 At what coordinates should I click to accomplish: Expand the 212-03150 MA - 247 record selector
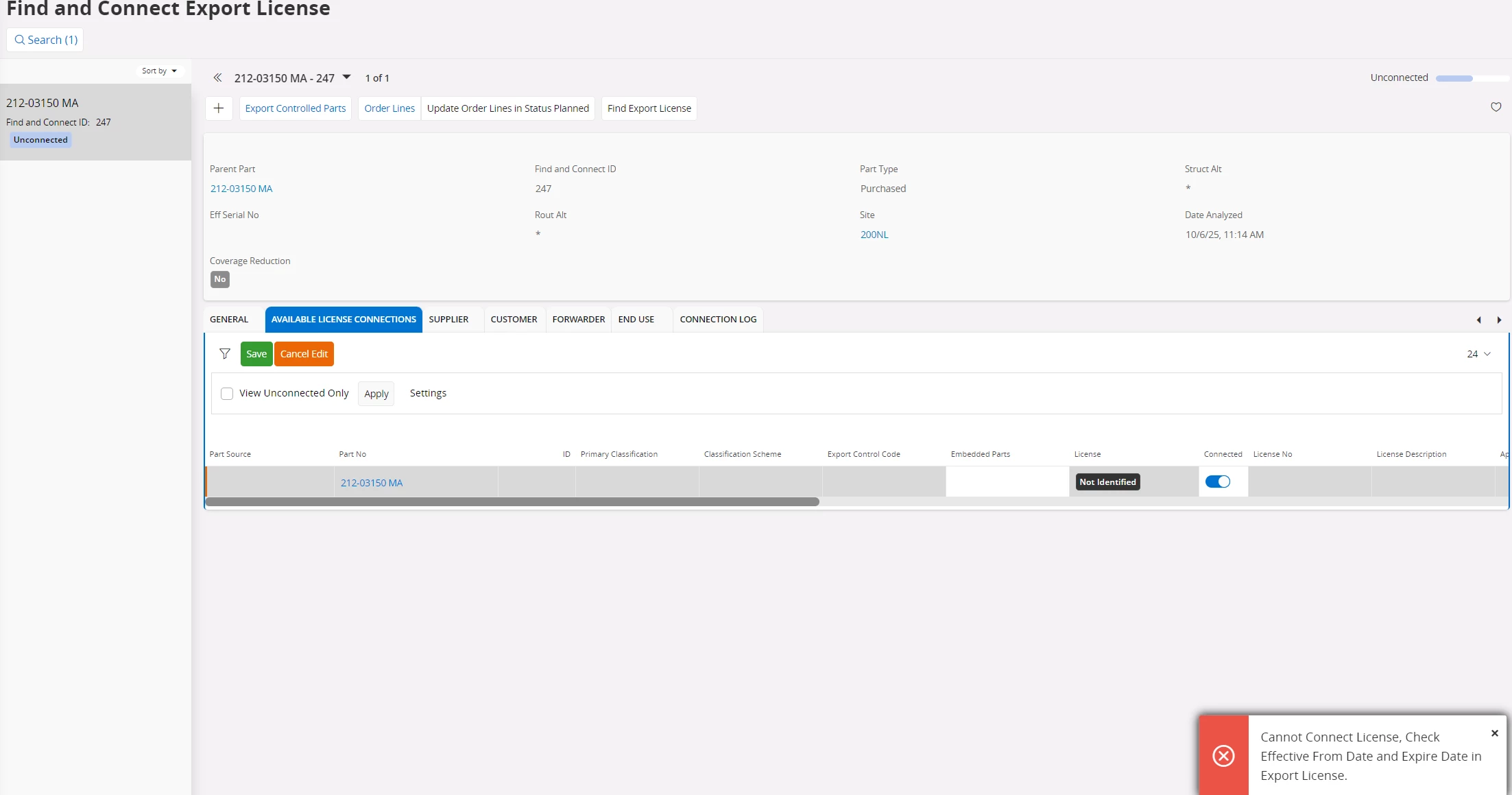pos(347,77)
